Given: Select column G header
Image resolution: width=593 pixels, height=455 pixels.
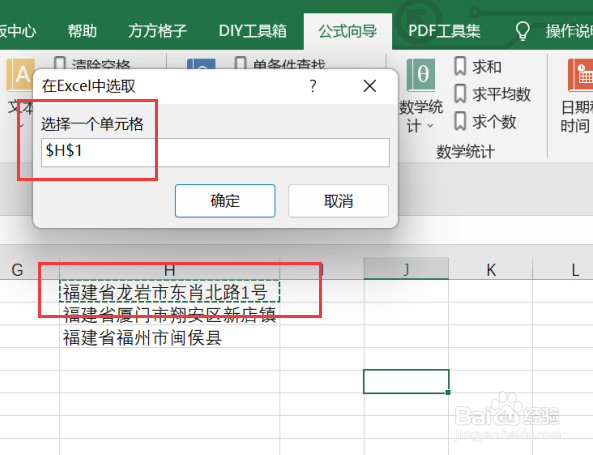Looking at the screenshot, I should click(17, 269).
